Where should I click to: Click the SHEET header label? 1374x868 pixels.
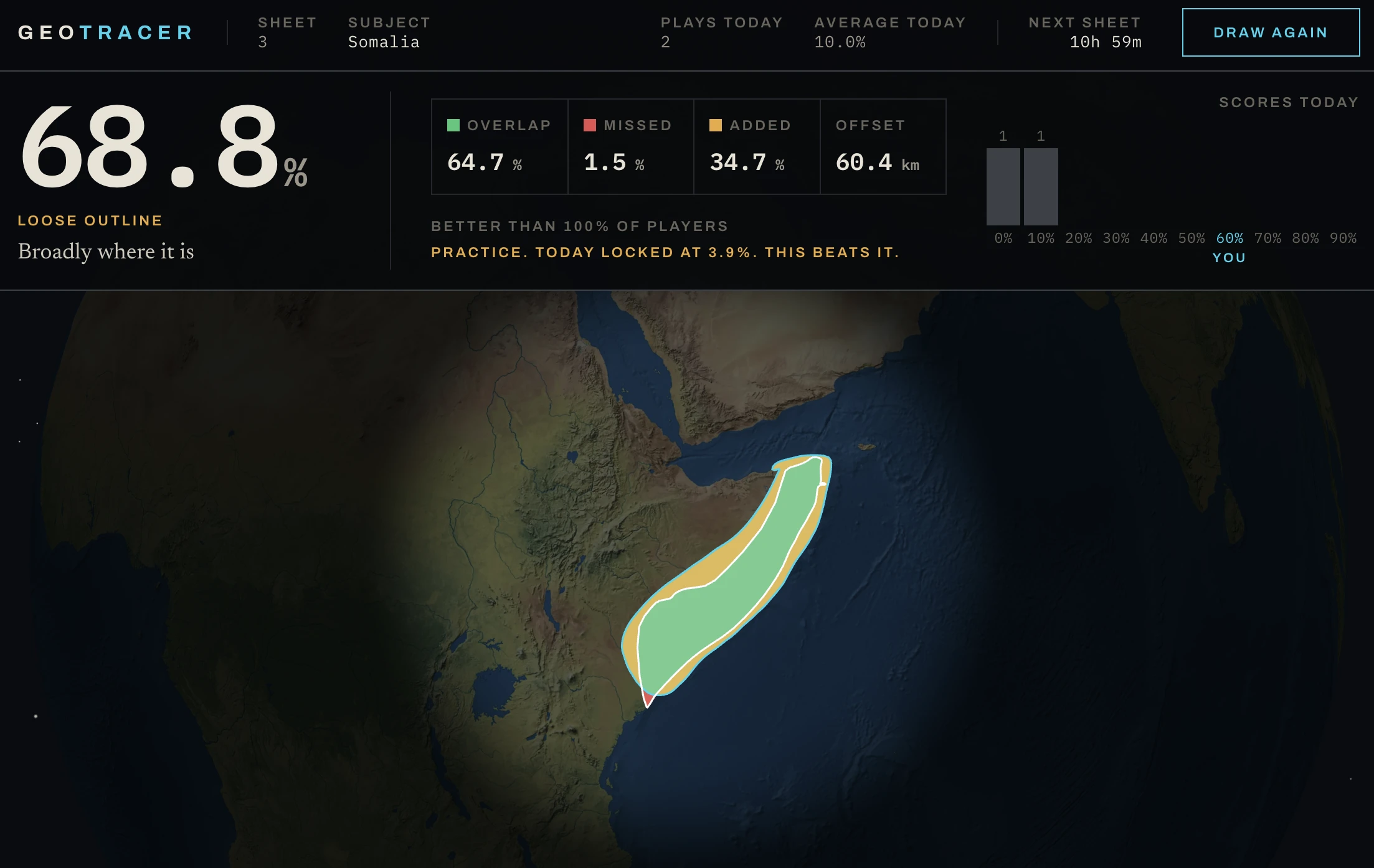287,22
